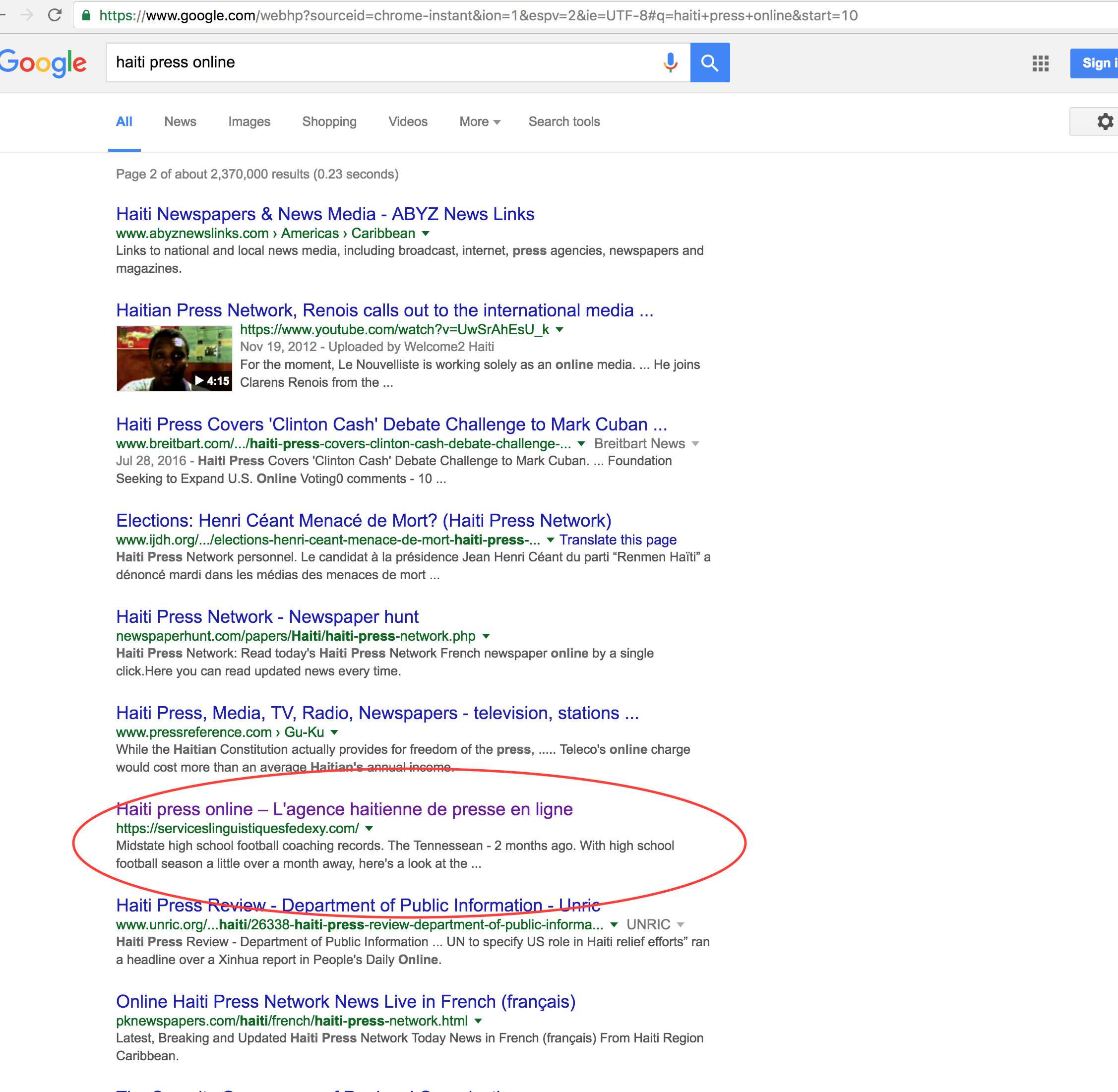This screenshot has height=1092, width=1118.
Task: Open Haiti Press Network - Newspaper hunt result
Action: point(267,617)
